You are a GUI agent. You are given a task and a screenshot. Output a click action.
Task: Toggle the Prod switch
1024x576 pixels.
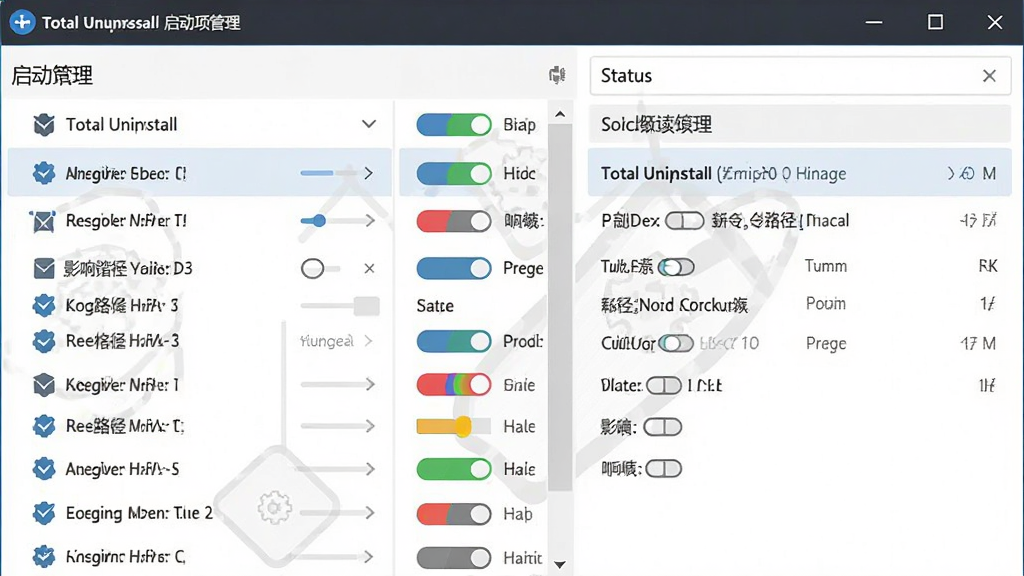[x=454, y=342]
